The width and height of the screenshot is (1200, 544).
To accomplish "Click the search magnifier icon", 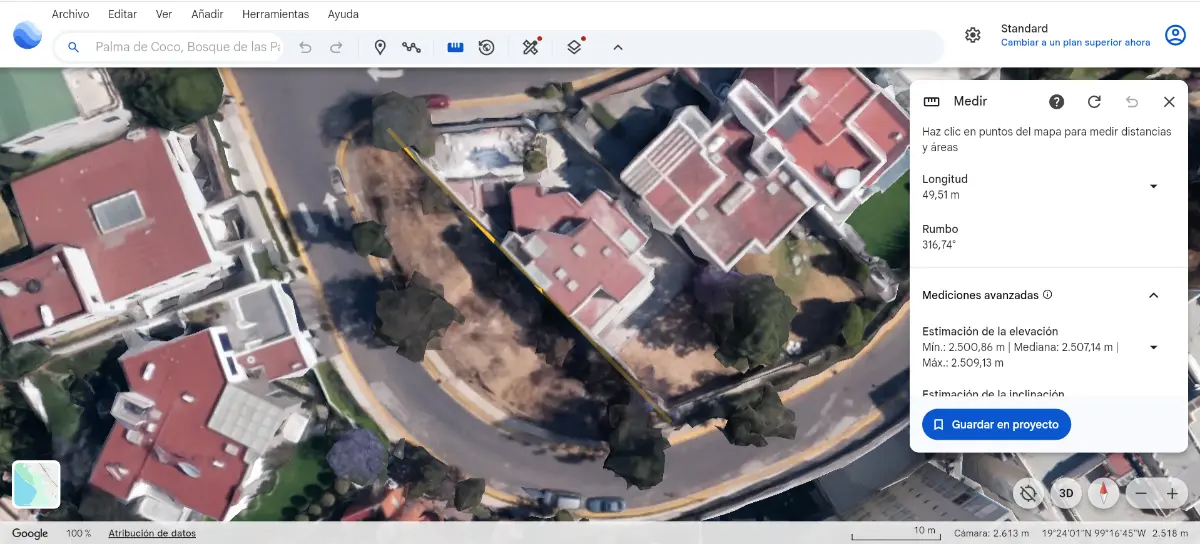I will pos(73,47).
